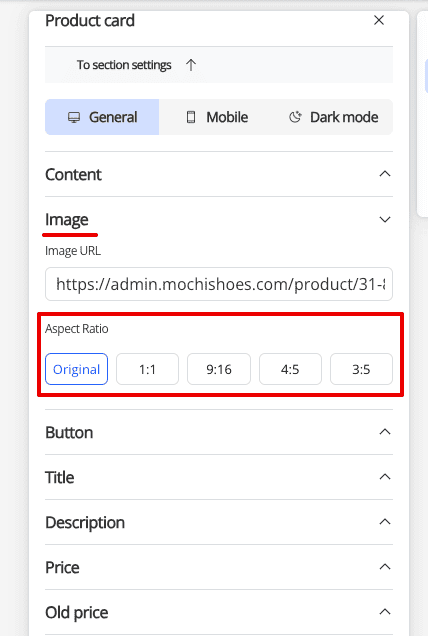Choose the 4:5 aspect ratio option
The height and width of the screenshot is (636, 428).
[290, 369]
